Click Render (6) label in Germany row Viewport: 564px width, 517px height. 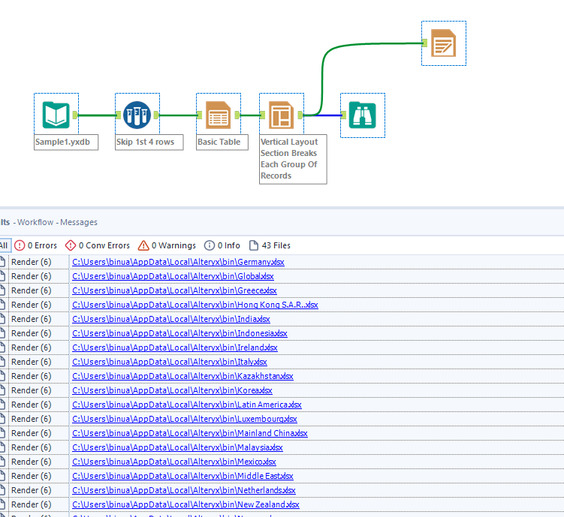(x=31, y=262)
